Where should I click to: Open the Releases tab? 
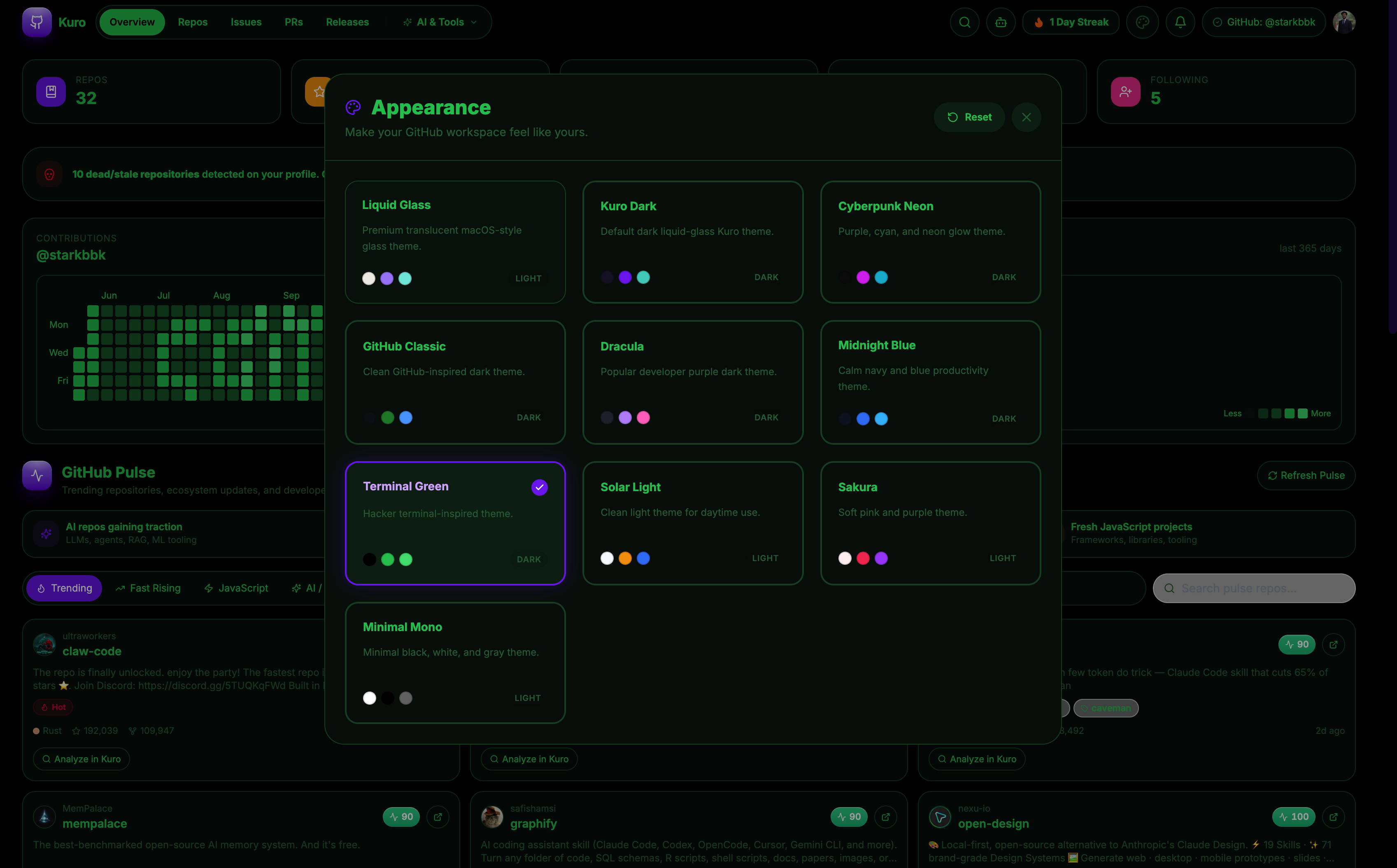347,22
